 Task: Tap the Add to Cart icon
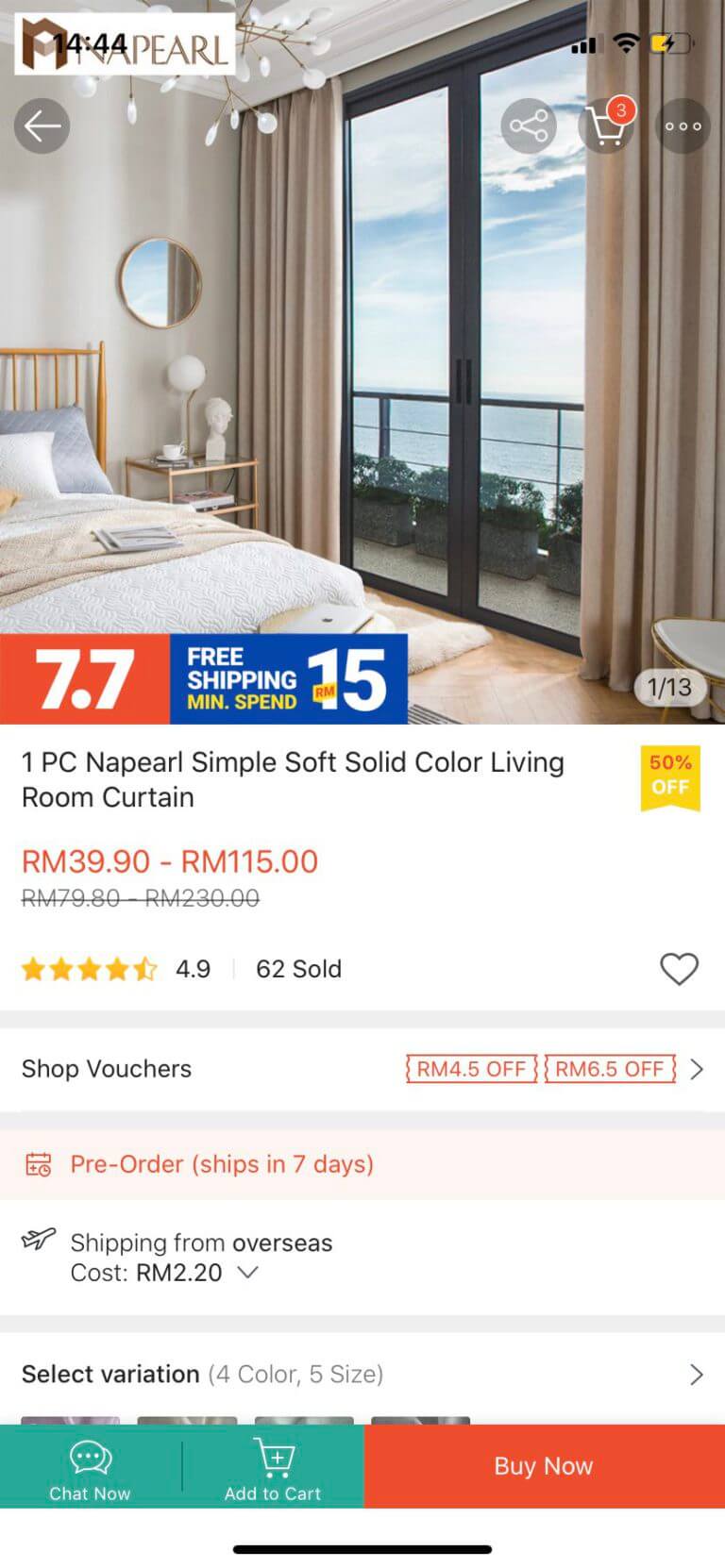pos(274,1457)
